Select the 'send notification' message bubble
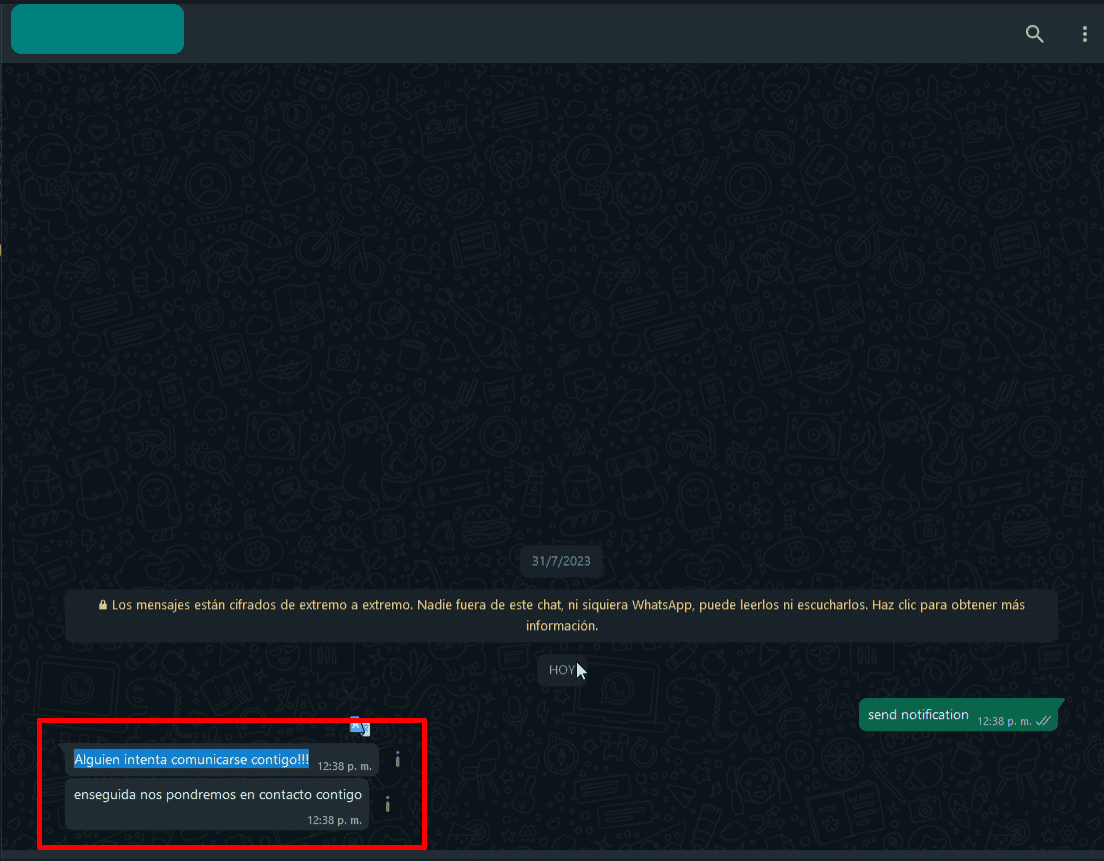Image resolution: width=1104 pixels, height=861 pixels. click(918, 715)
